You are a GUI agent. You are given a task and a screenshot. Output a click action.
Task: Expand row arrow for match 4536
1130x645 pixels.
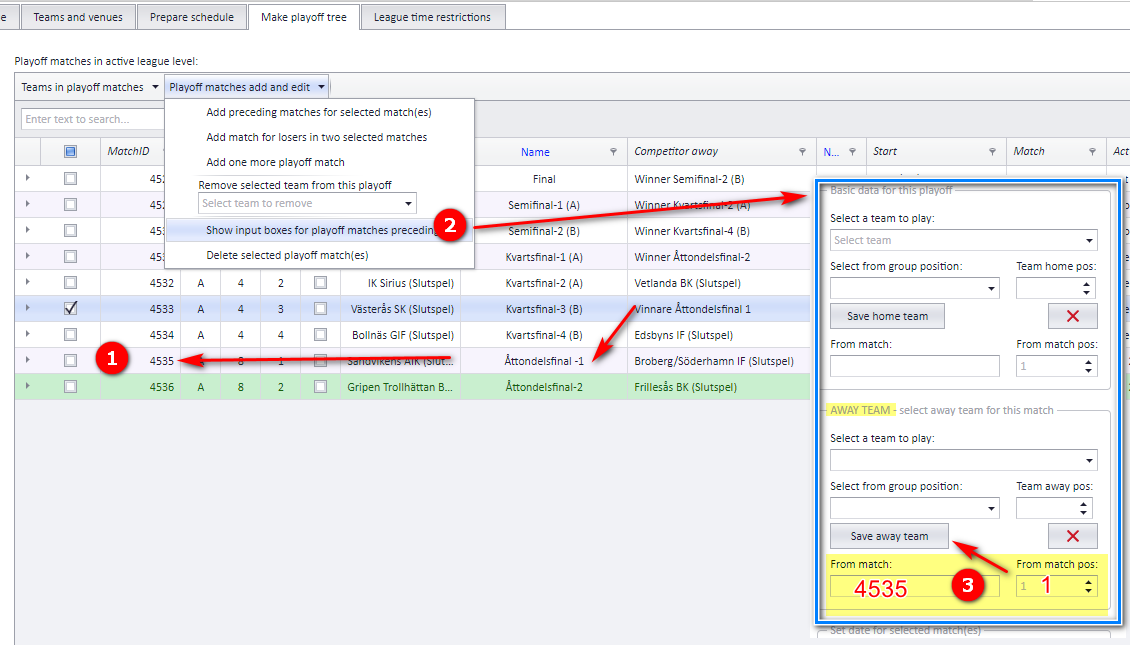coord(27,386)
